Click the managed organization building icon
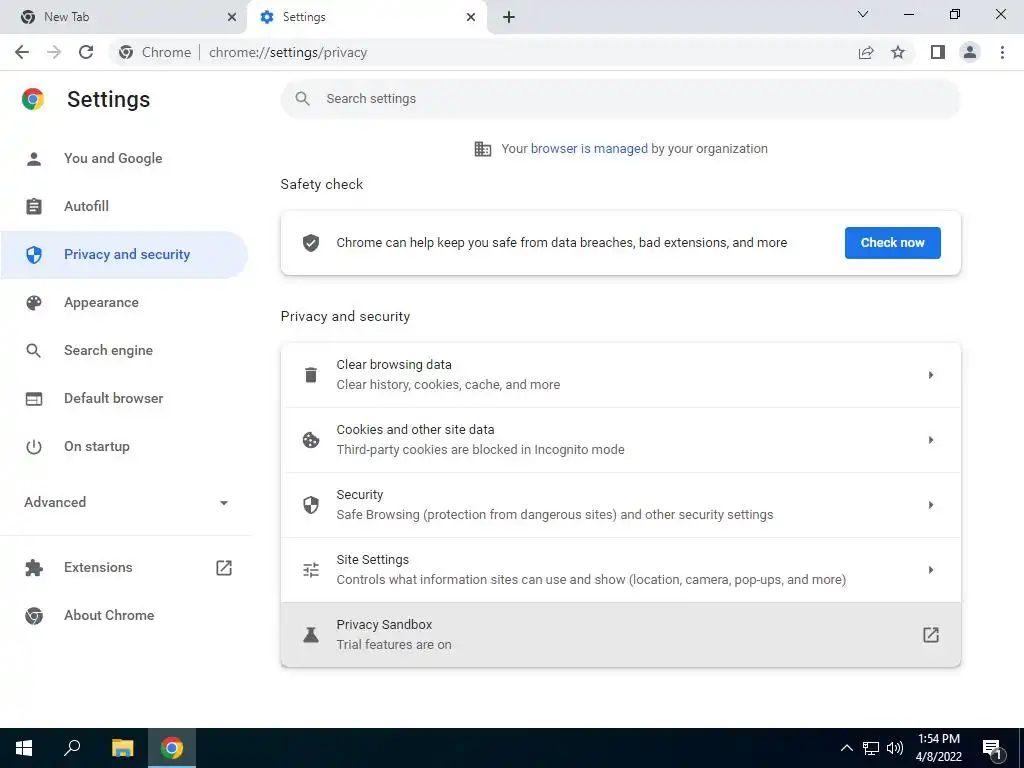 [x=483, y=149]
